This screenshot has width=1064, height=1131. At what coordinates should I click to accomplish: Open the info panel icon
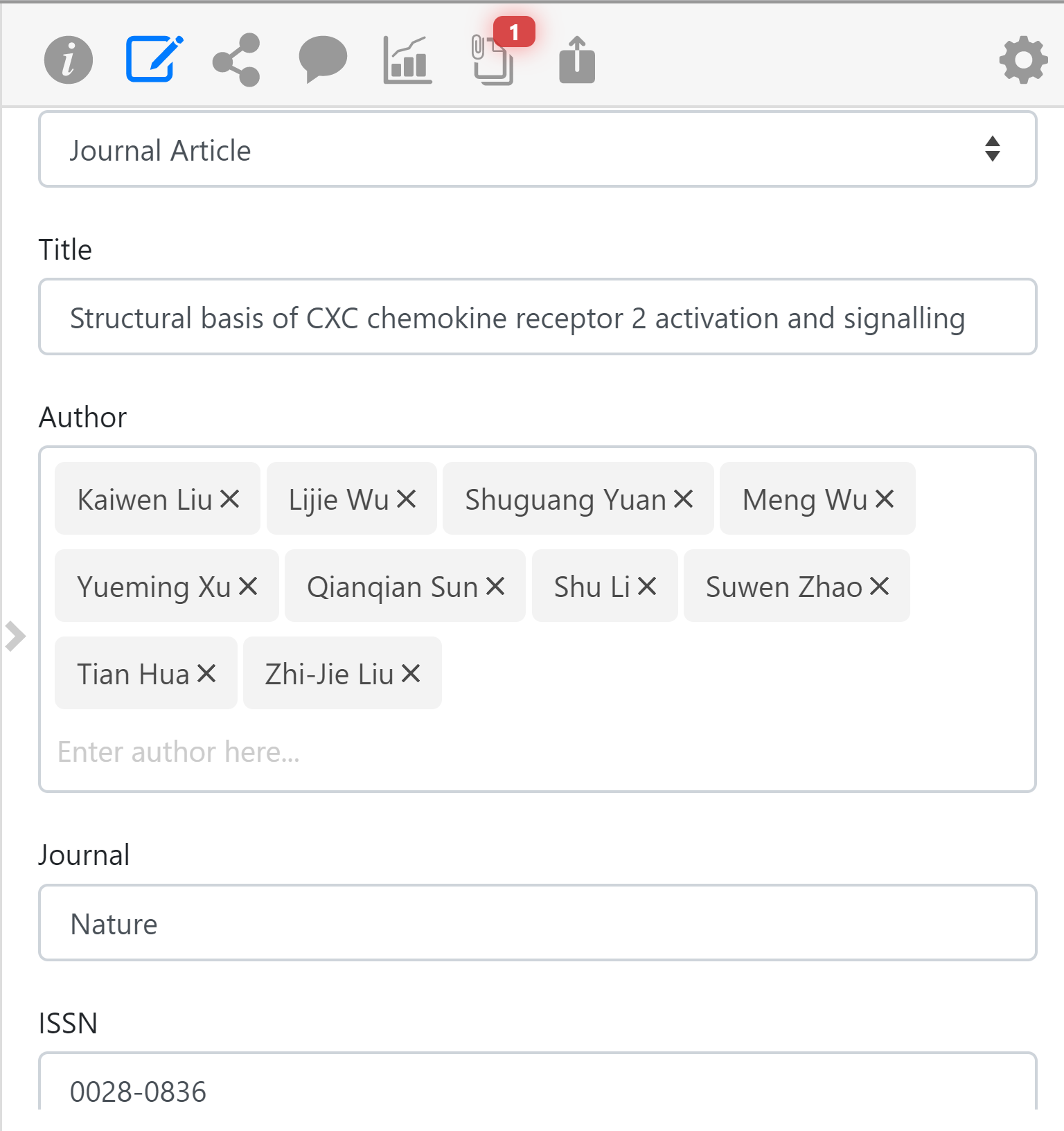(x=68, y=60)
